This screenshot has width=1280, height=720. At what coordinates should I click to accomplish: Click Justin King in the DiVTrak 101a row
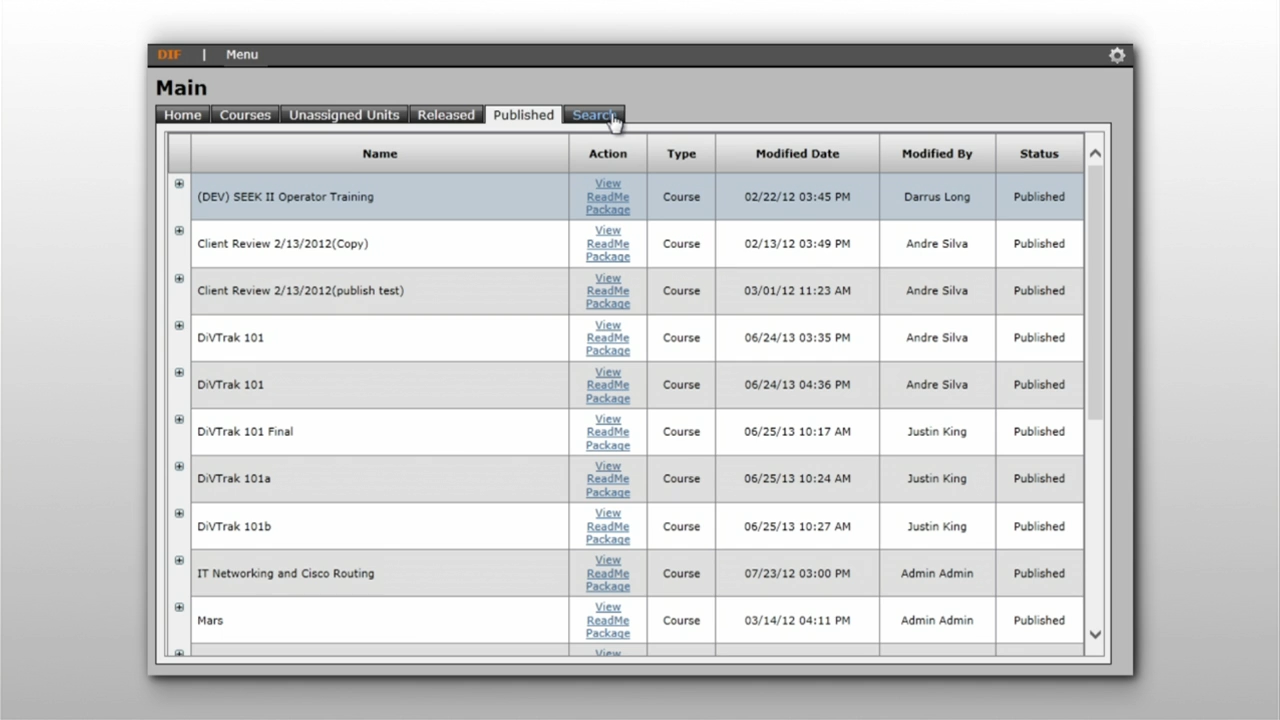(937, 479)
